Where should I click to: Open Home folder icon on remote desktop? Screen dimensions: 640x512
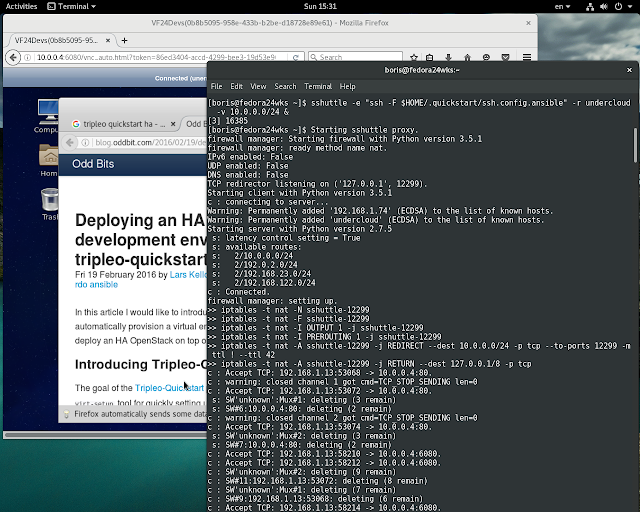pyautogui.click(x=49, y=160)
